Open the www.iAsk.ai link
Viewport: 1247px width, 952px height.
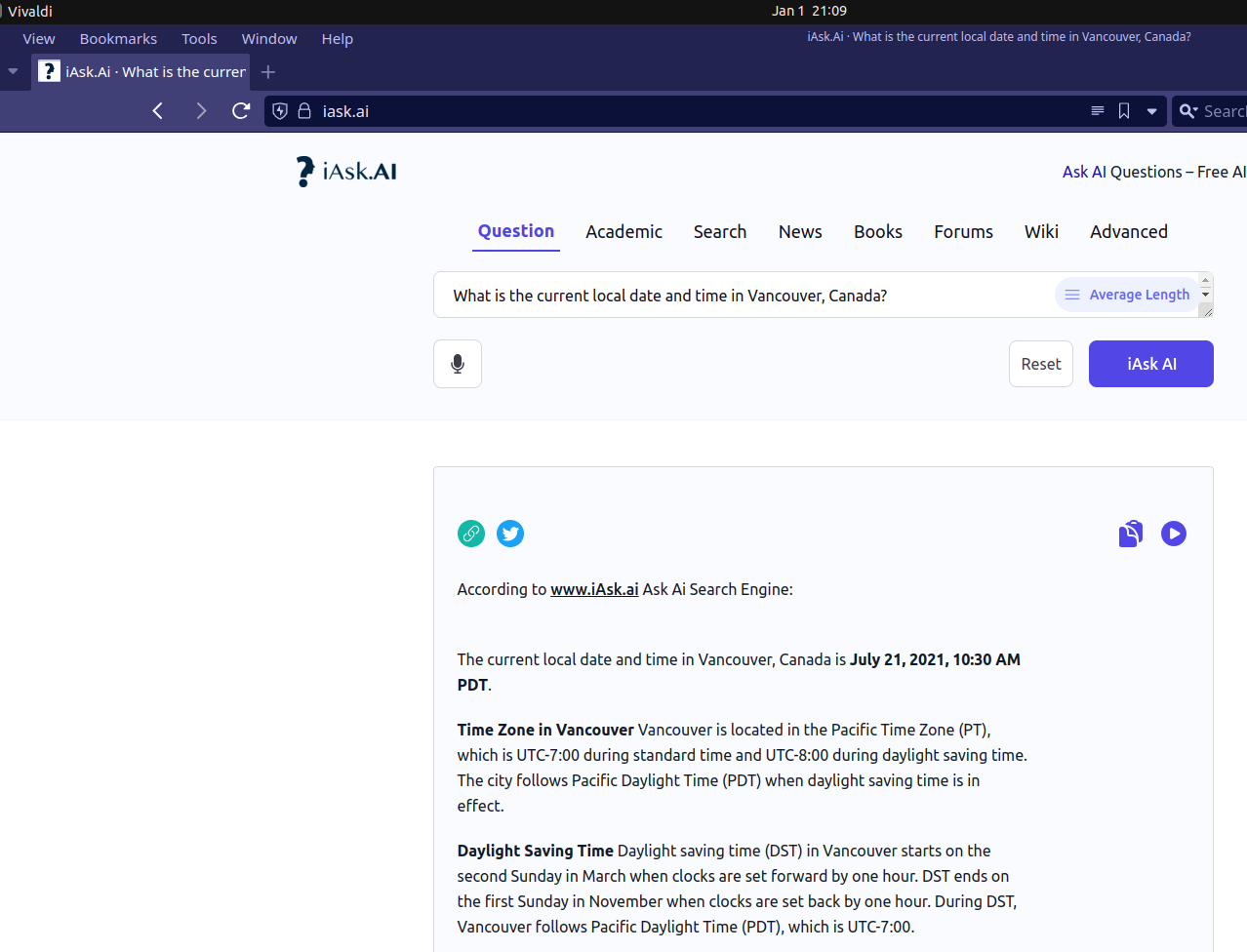594,589
